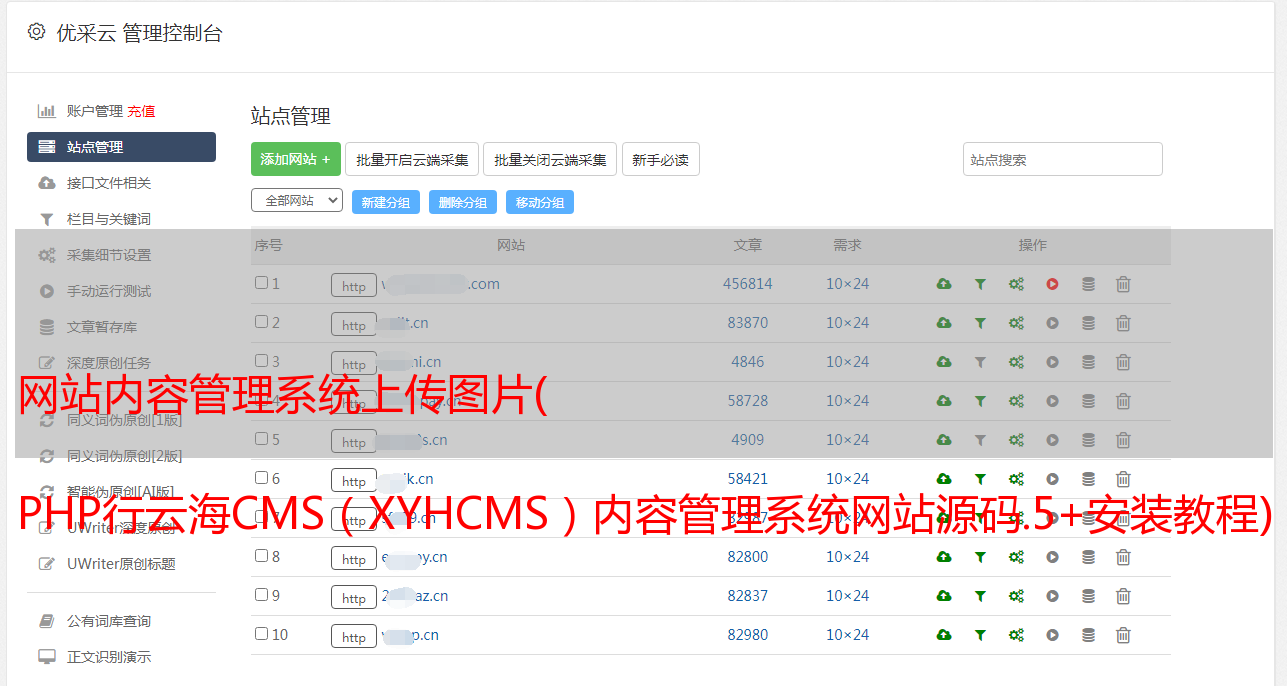Click the cloud upload icon in row 9

(944, 596)
